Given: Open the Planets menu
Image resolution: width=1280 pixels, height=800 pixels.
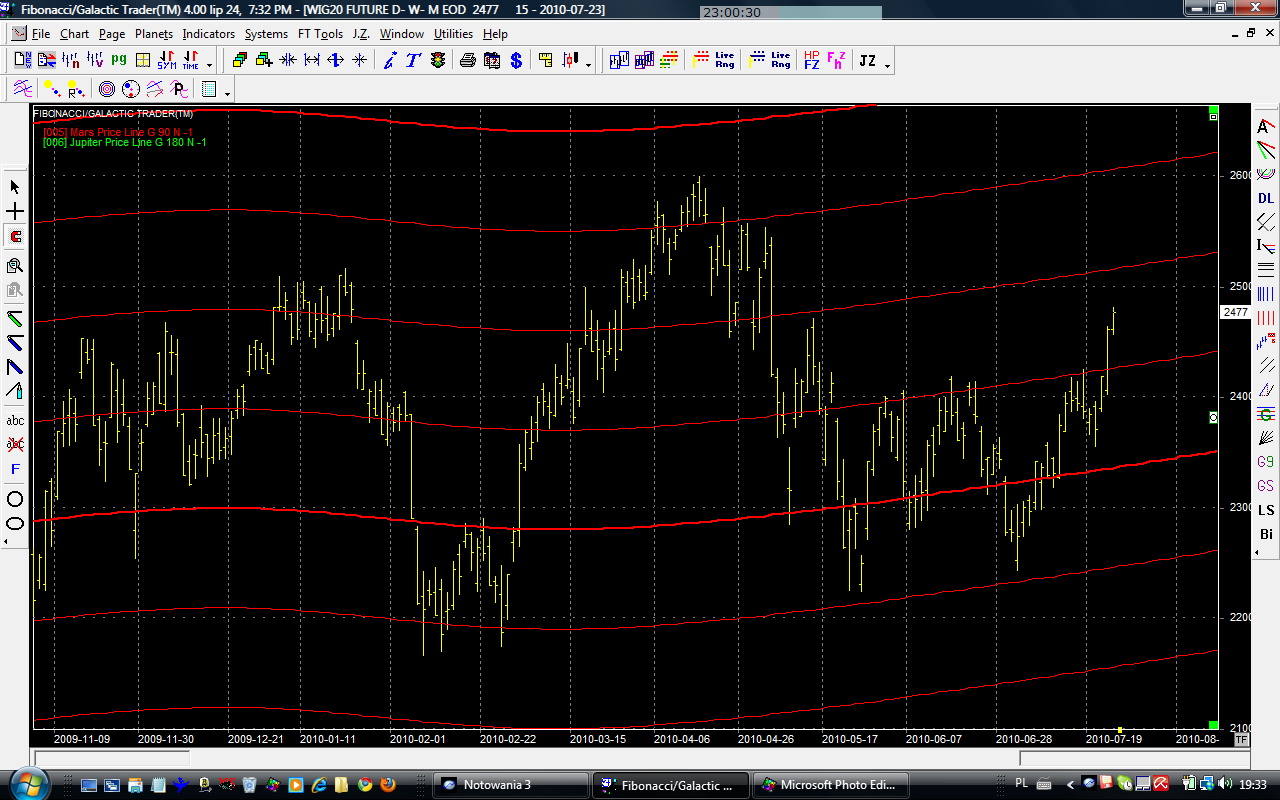Looking at the screenshot, I should tap(154, 34).
